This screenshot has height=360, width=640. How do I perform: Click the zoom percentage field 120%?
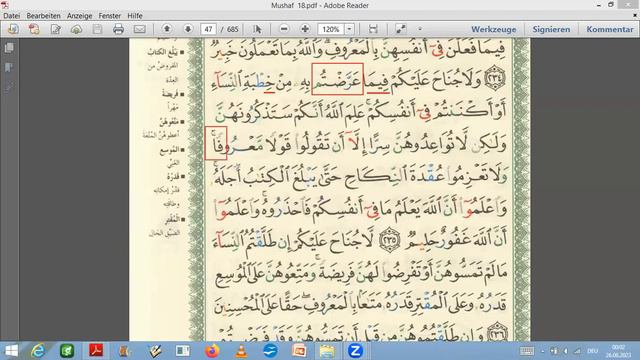331,29
